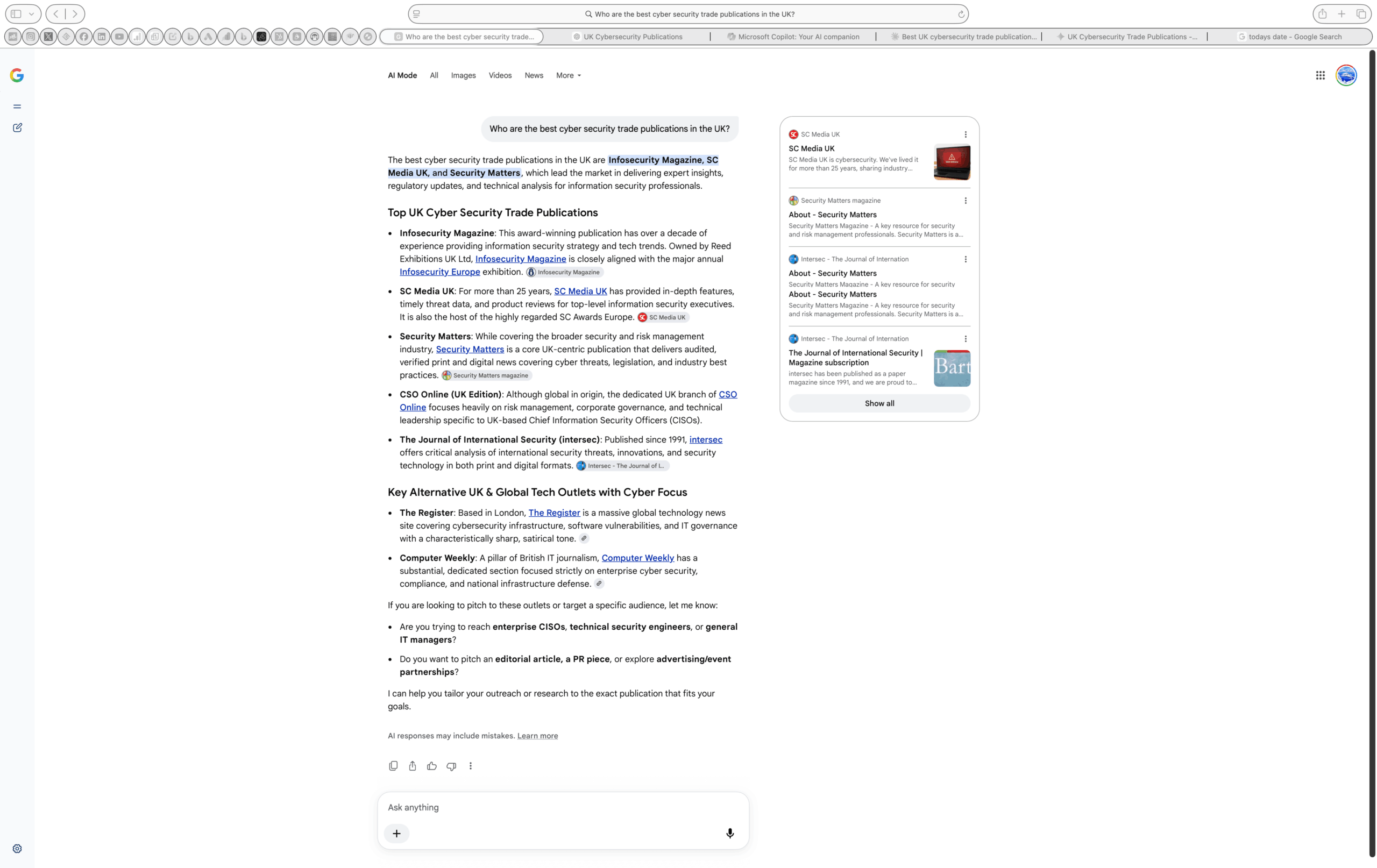The image size is (1377, 868).
Task: Follow the Infosecurity Europe link
Action: coord(440,272)
